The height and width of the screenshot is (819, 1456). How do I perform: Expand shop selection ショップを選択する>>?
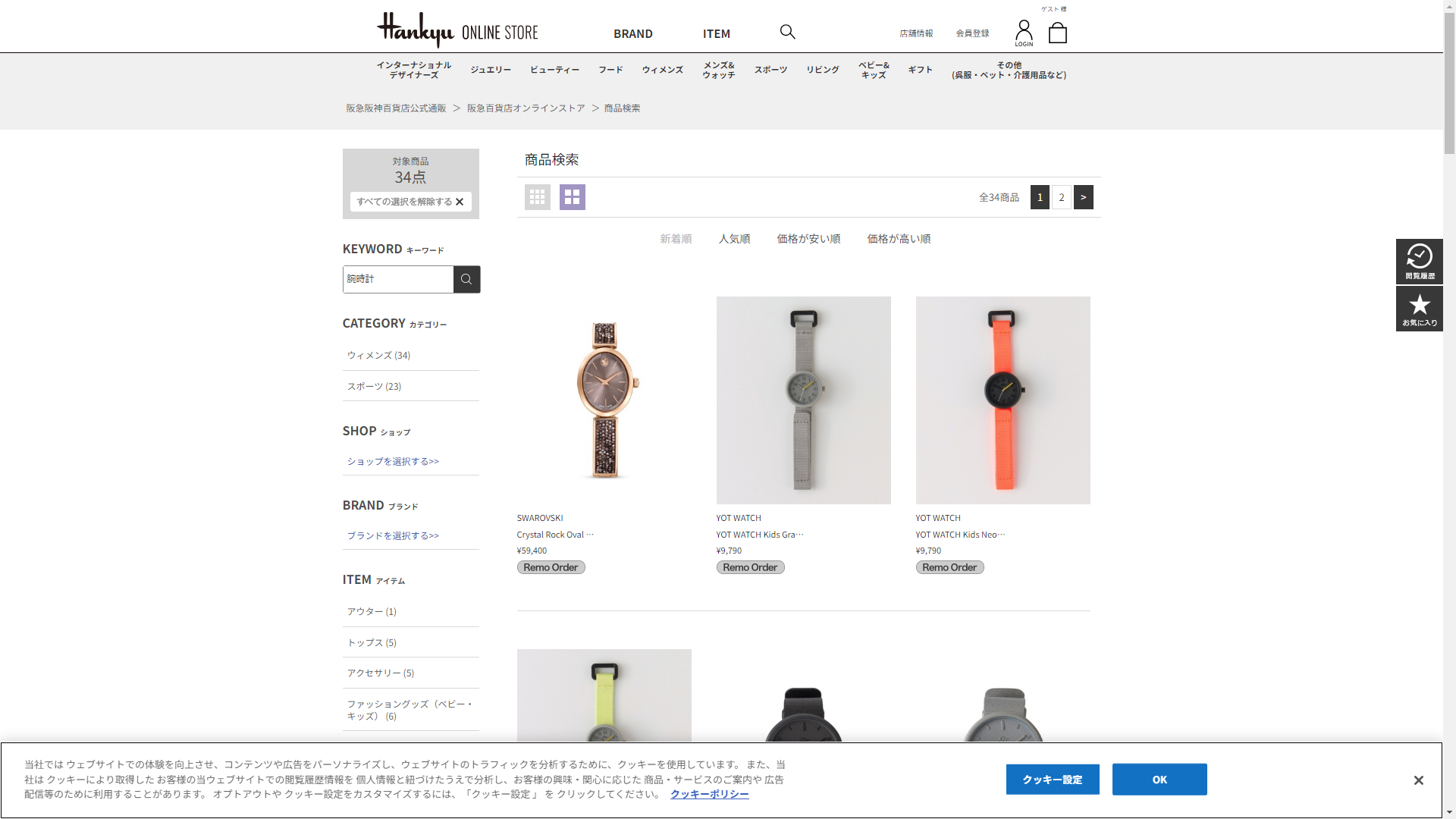click(x=393, y=461)
